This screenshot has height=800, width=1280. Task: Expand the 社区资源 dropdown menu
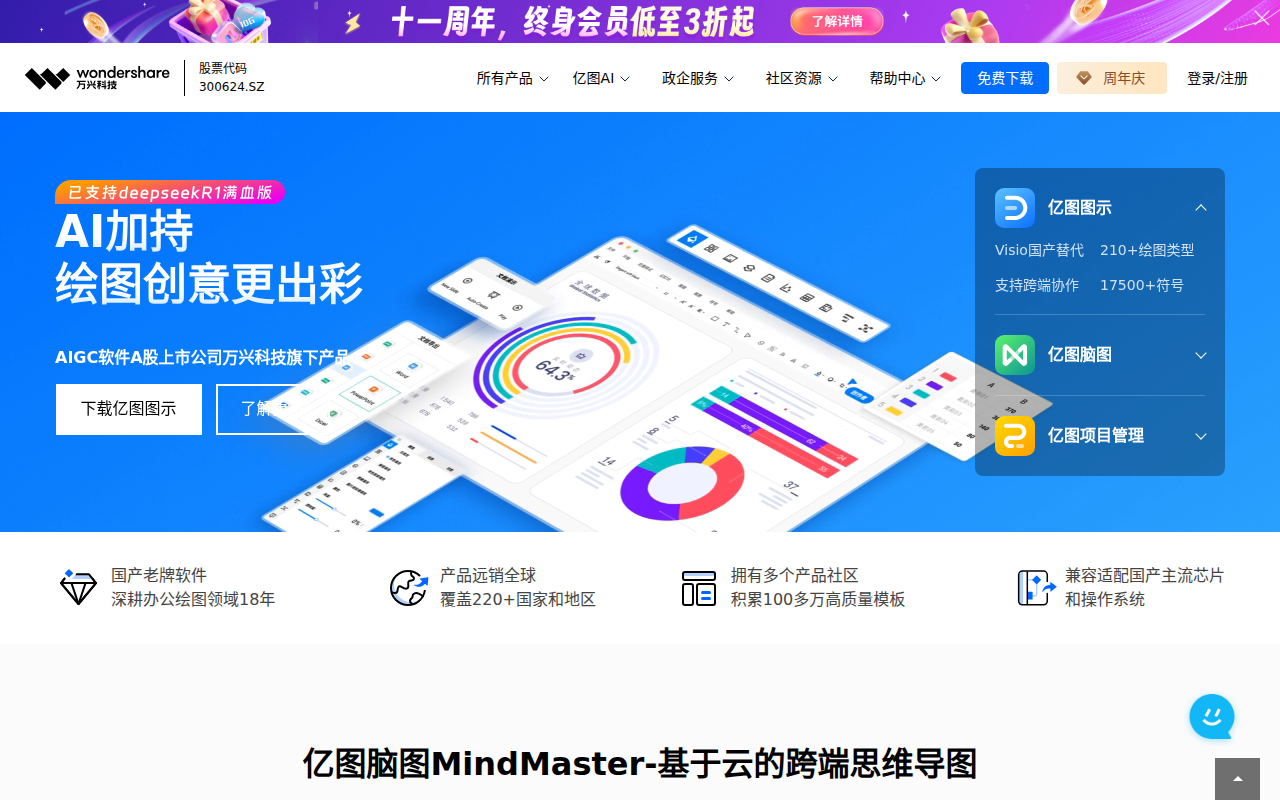[802, 78]
